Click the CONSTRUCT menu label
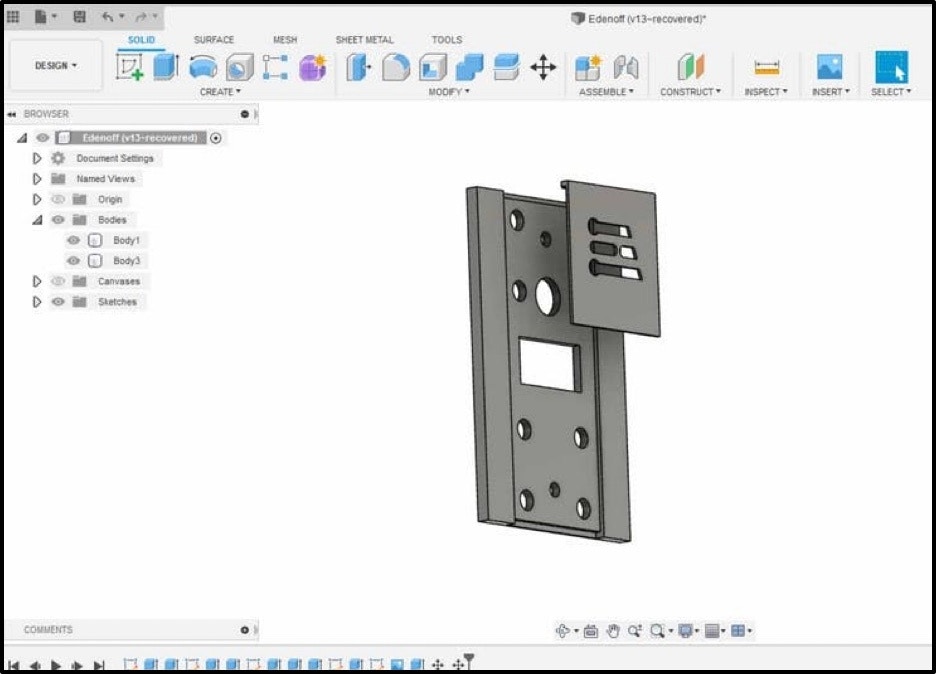 [x=690, y=92]
